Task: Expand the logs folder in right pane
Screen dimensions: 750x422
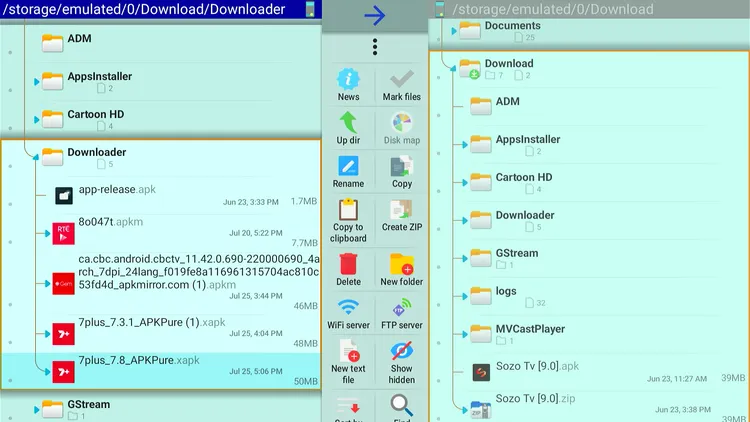Action: click(x=464, y=296)
